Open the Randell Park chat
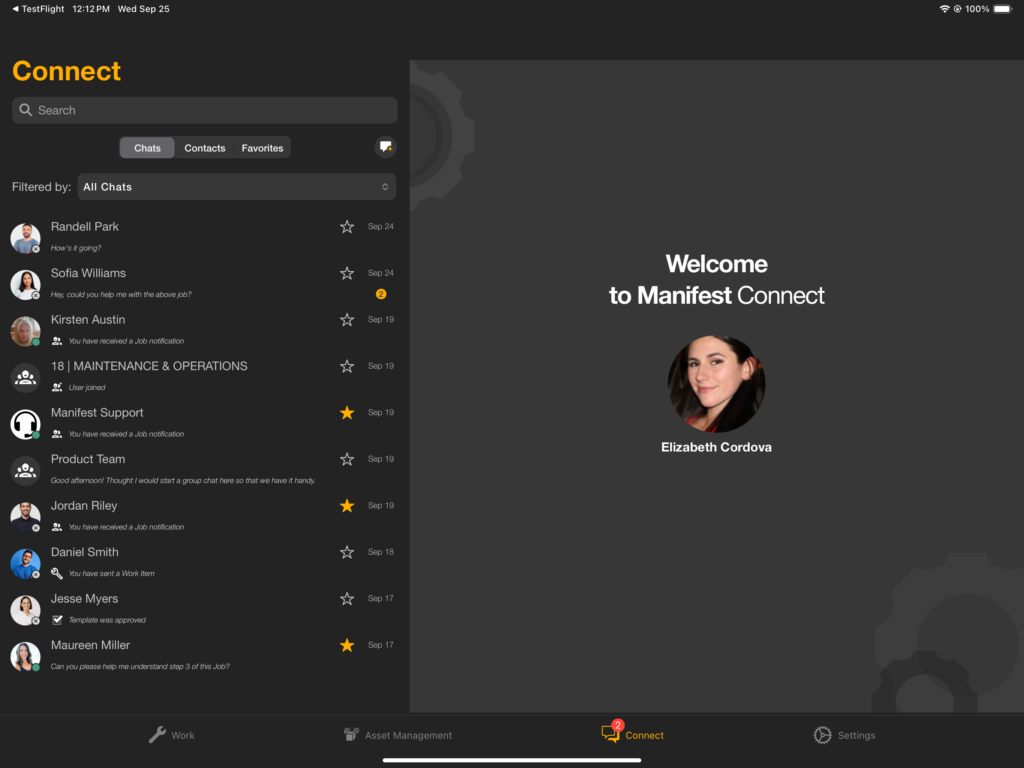Screen dimensions: 1024x768 tap(202, 237)
